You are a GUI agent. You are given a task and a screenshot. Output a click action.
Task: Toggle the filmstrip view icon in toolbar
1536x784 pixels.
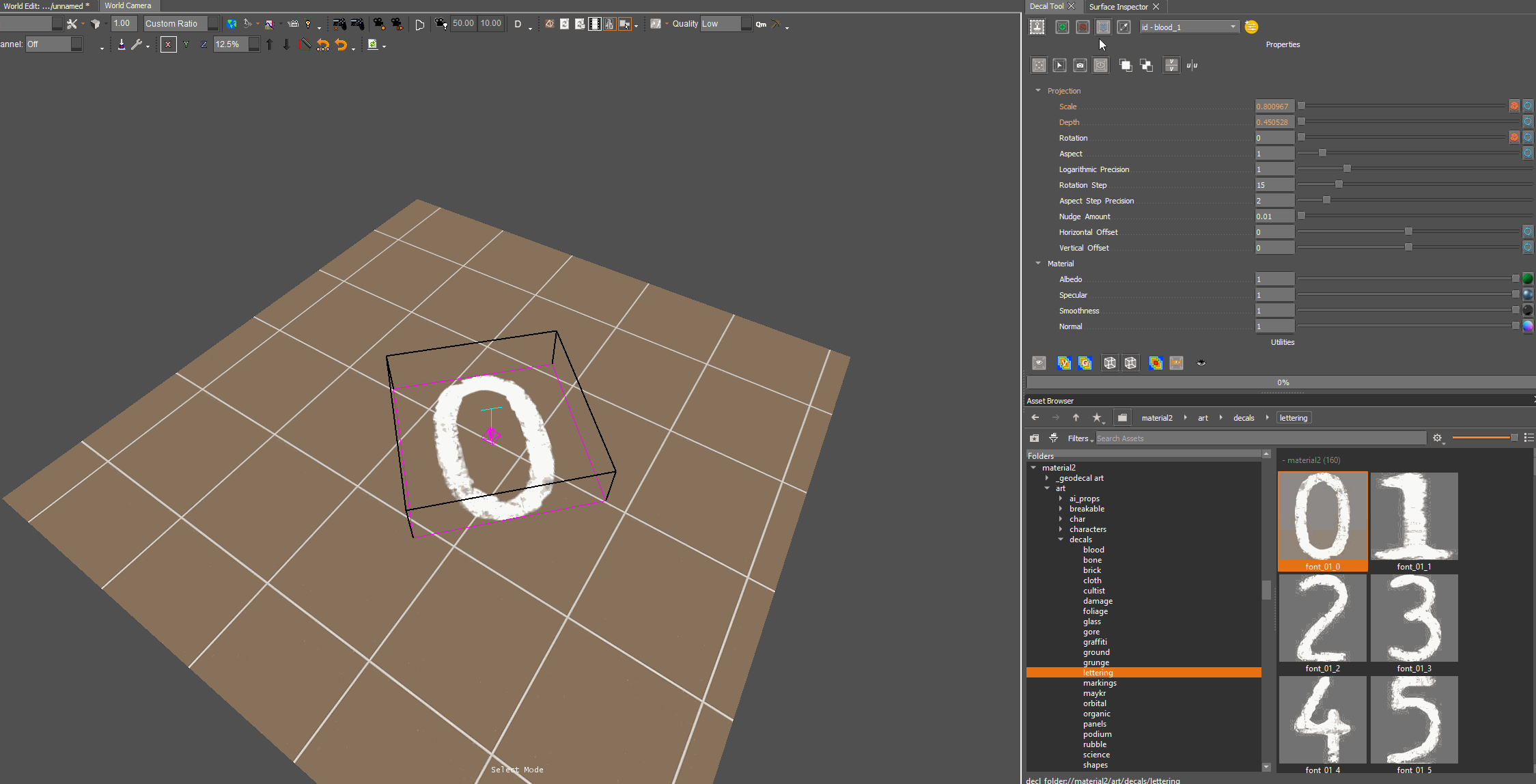point(595,24)
